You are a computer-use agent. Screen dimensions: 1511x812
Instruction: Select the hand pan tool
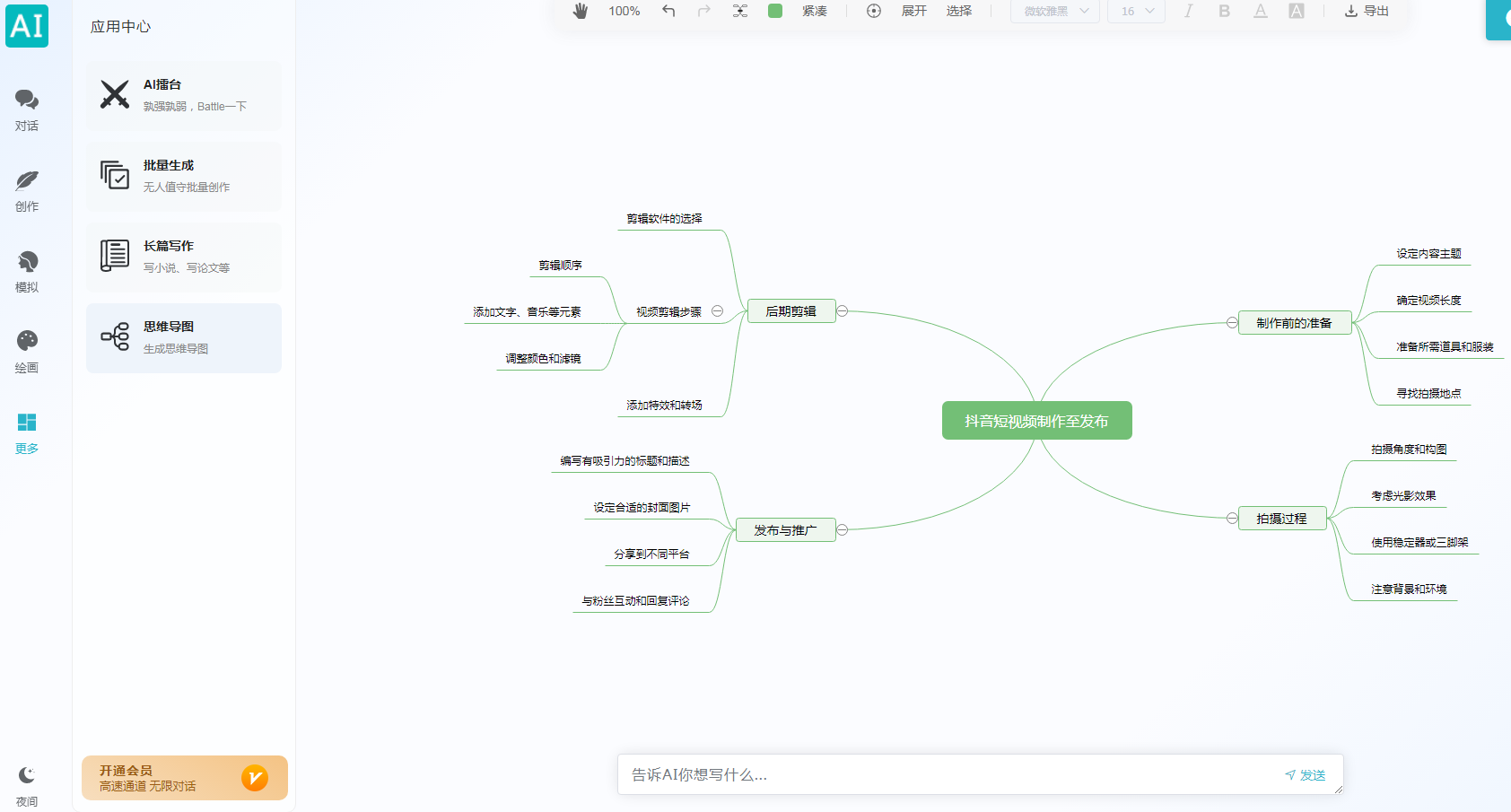click(x=581, y=11)
